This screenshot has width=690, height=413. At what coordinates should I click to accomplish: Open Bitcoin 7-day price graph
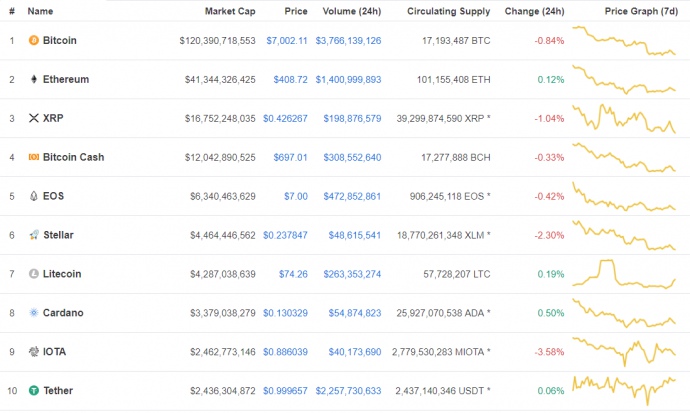pyautogui.click(x=624, y=41)
